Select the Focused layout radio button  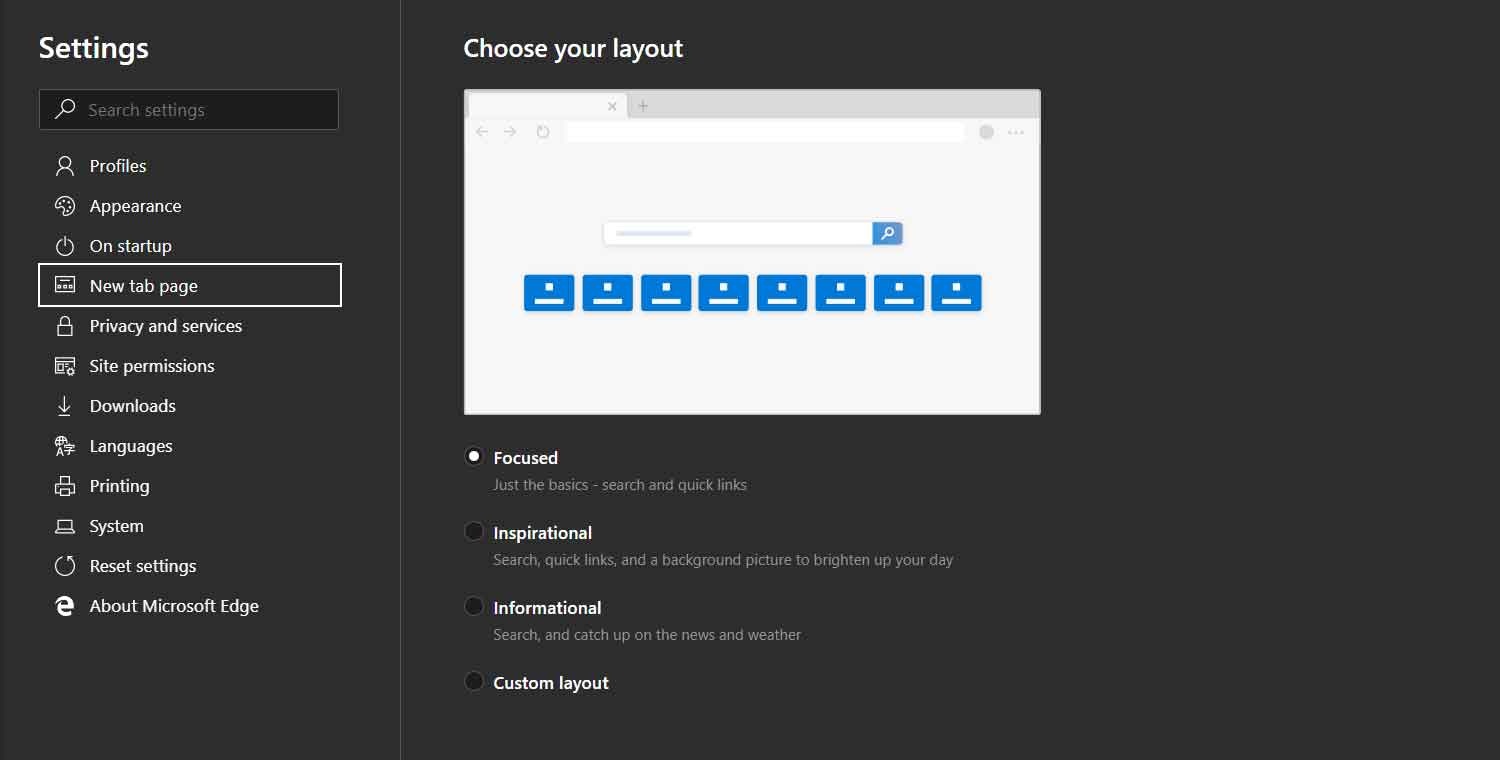474,457
